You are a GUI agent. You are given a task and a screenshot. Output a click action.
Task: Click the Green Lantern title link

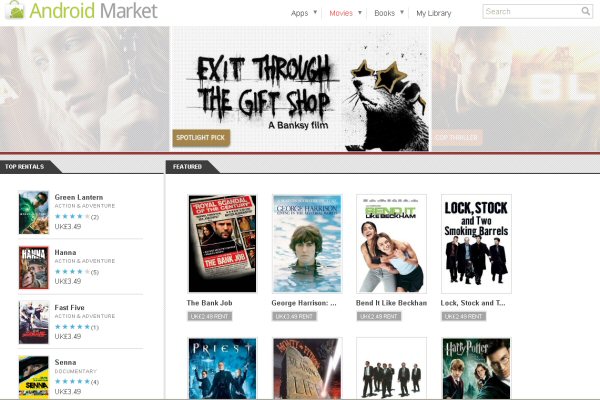tap(79, 197)
